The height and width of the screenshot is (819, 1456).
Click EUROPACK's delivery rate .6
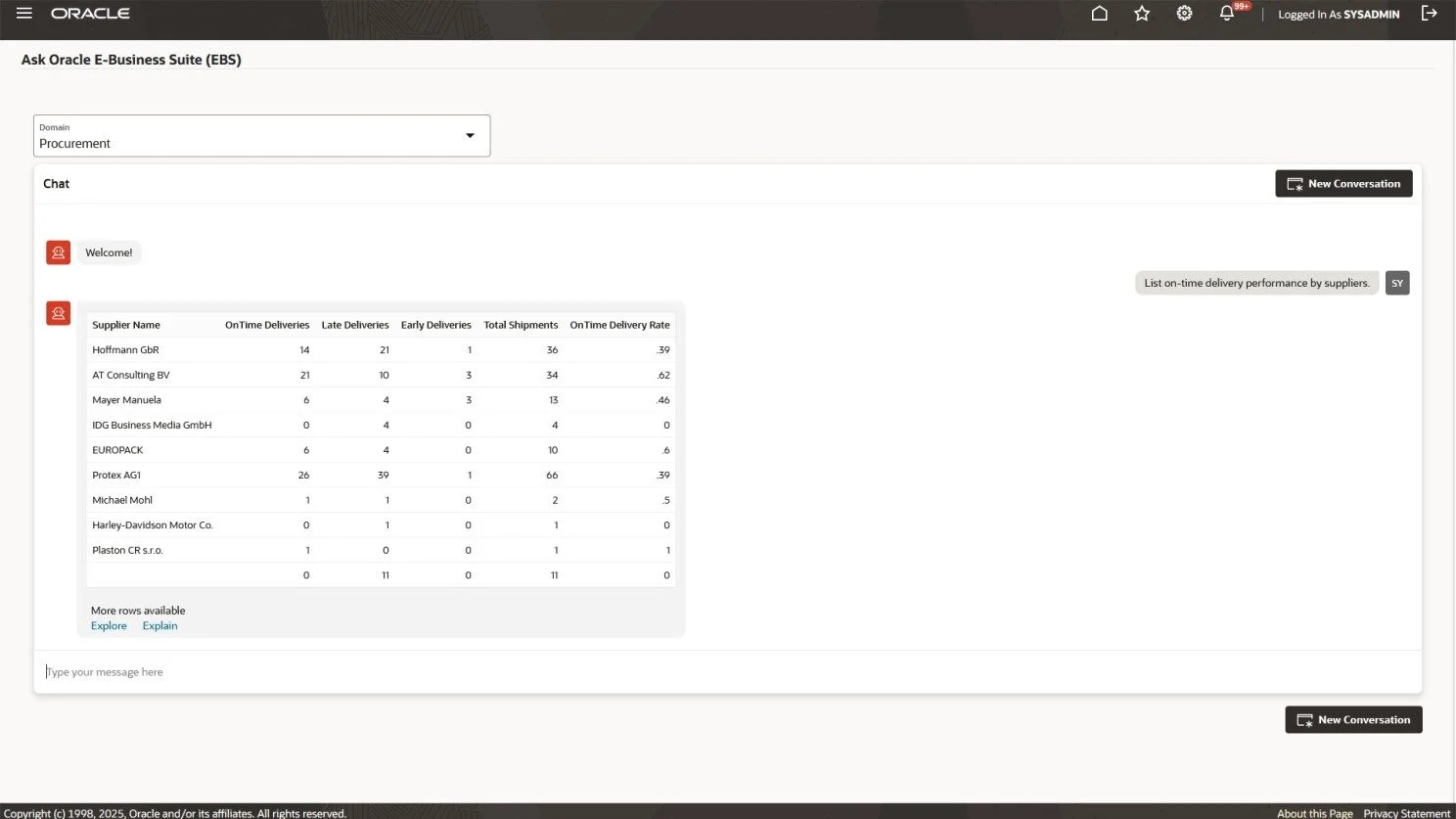tap(666, 450)
